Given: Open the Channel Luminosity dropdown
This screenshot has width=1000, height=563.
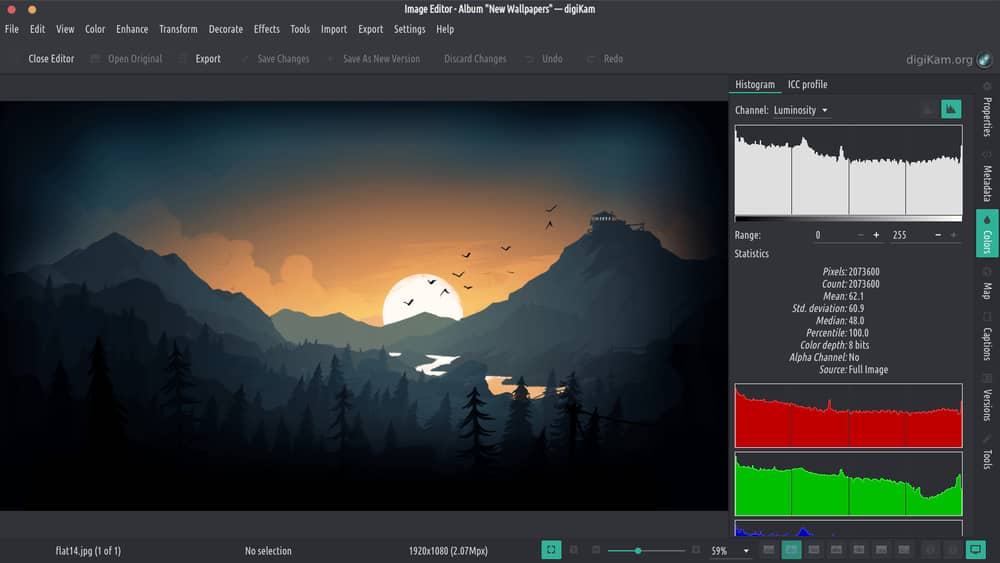Looking at the screenshot, I should click(800, 110).
